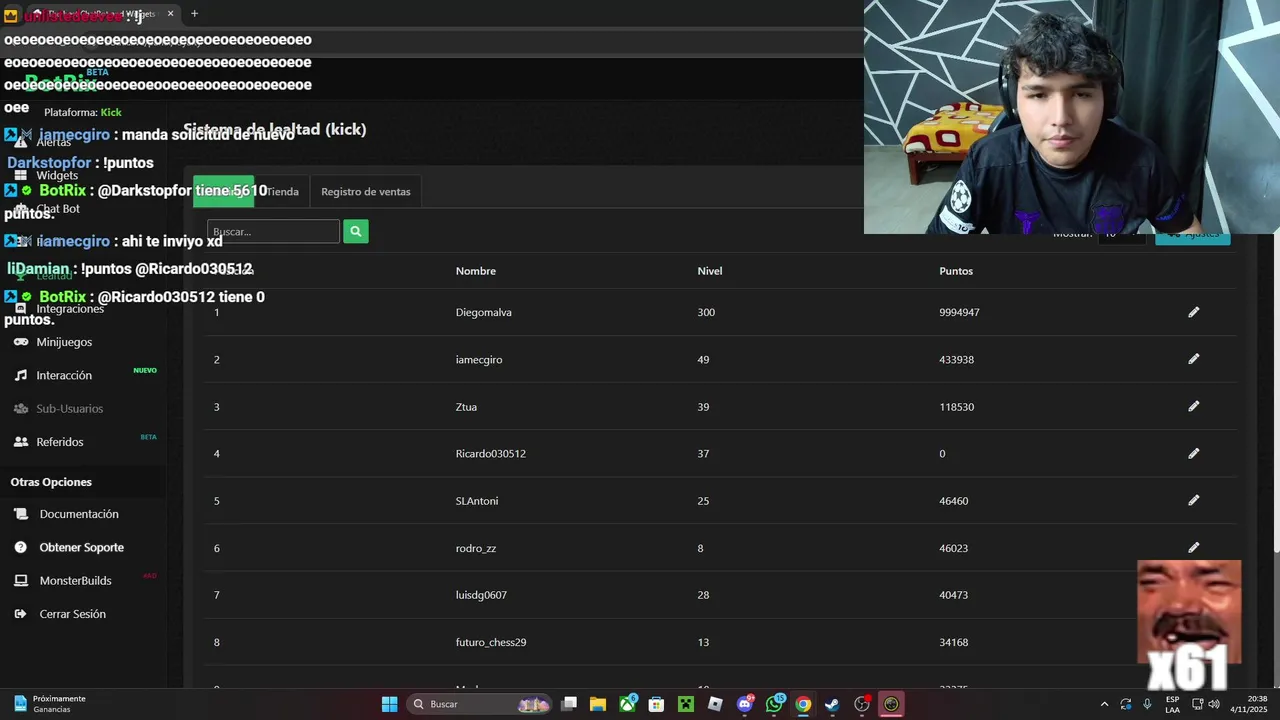Select the name Ricardo030512 in the table

click(x=491, y=453)
